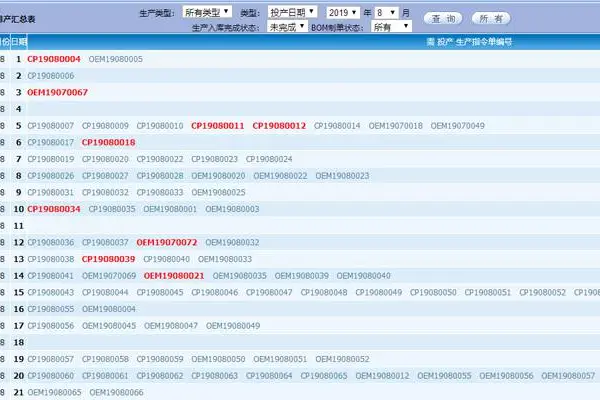
Task: Open order CP19080009
Action: click(105, 126)
